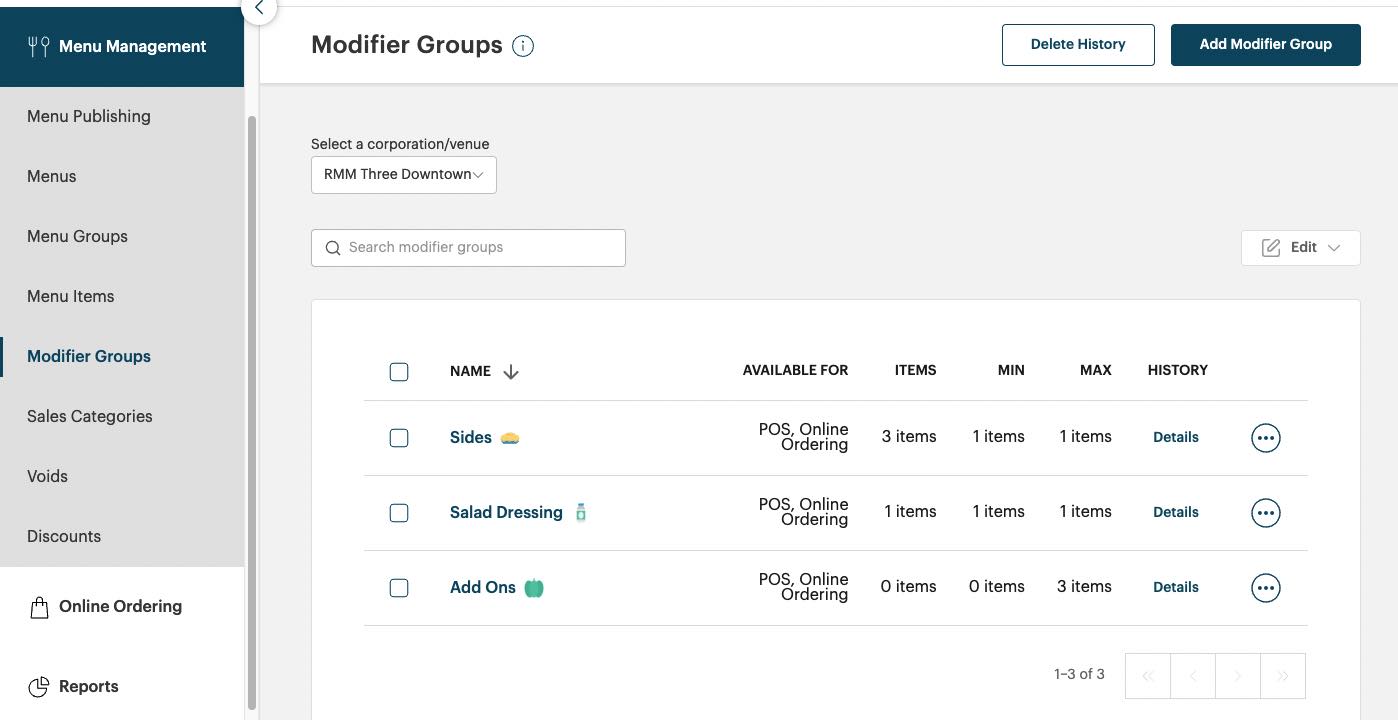Click the edit pencil icon near Edit button
1398x720 pixels.
pyautogui.click(x=1270, y=247)
